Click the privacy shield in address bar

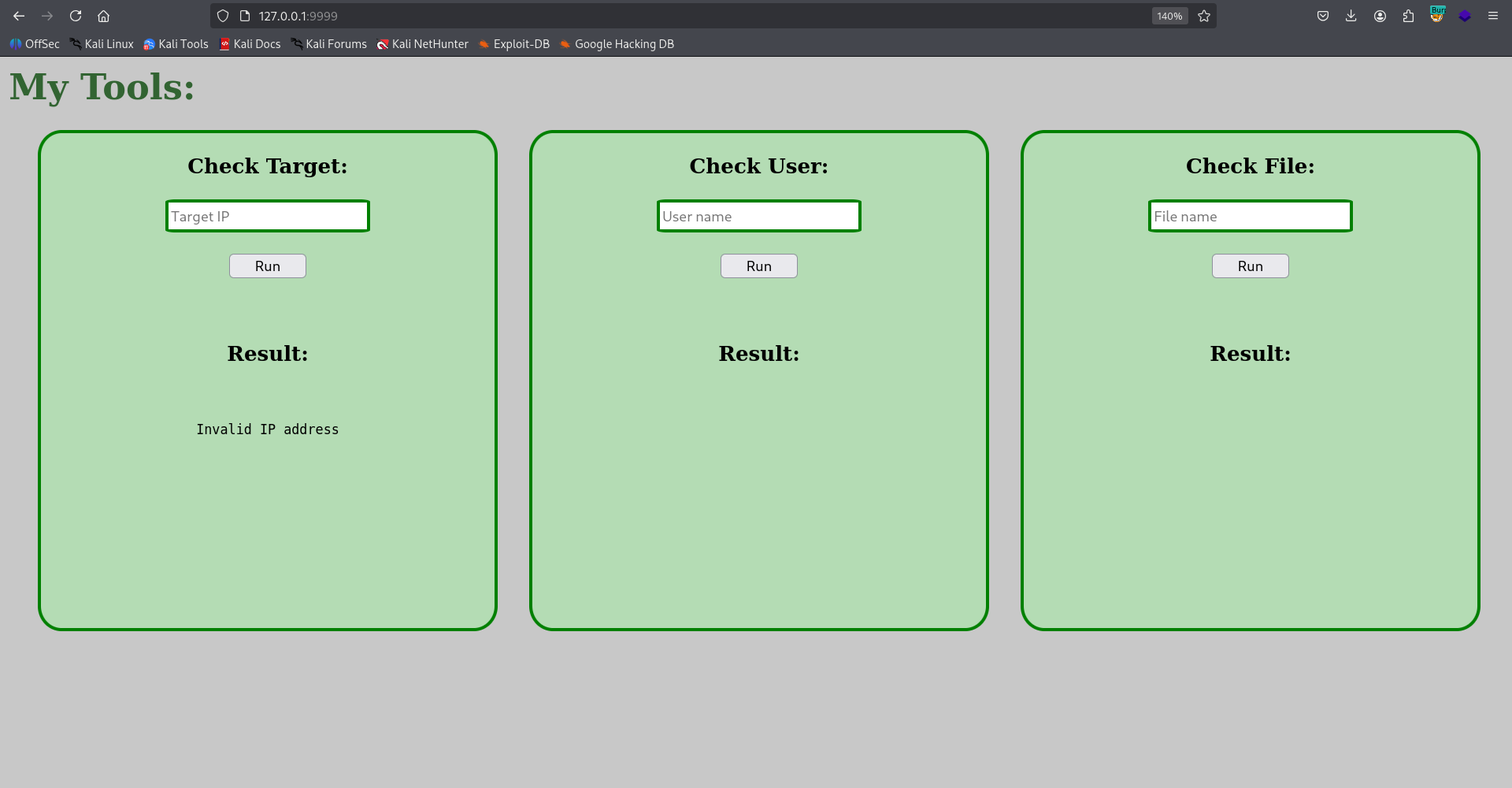click(x=224, y=16)
